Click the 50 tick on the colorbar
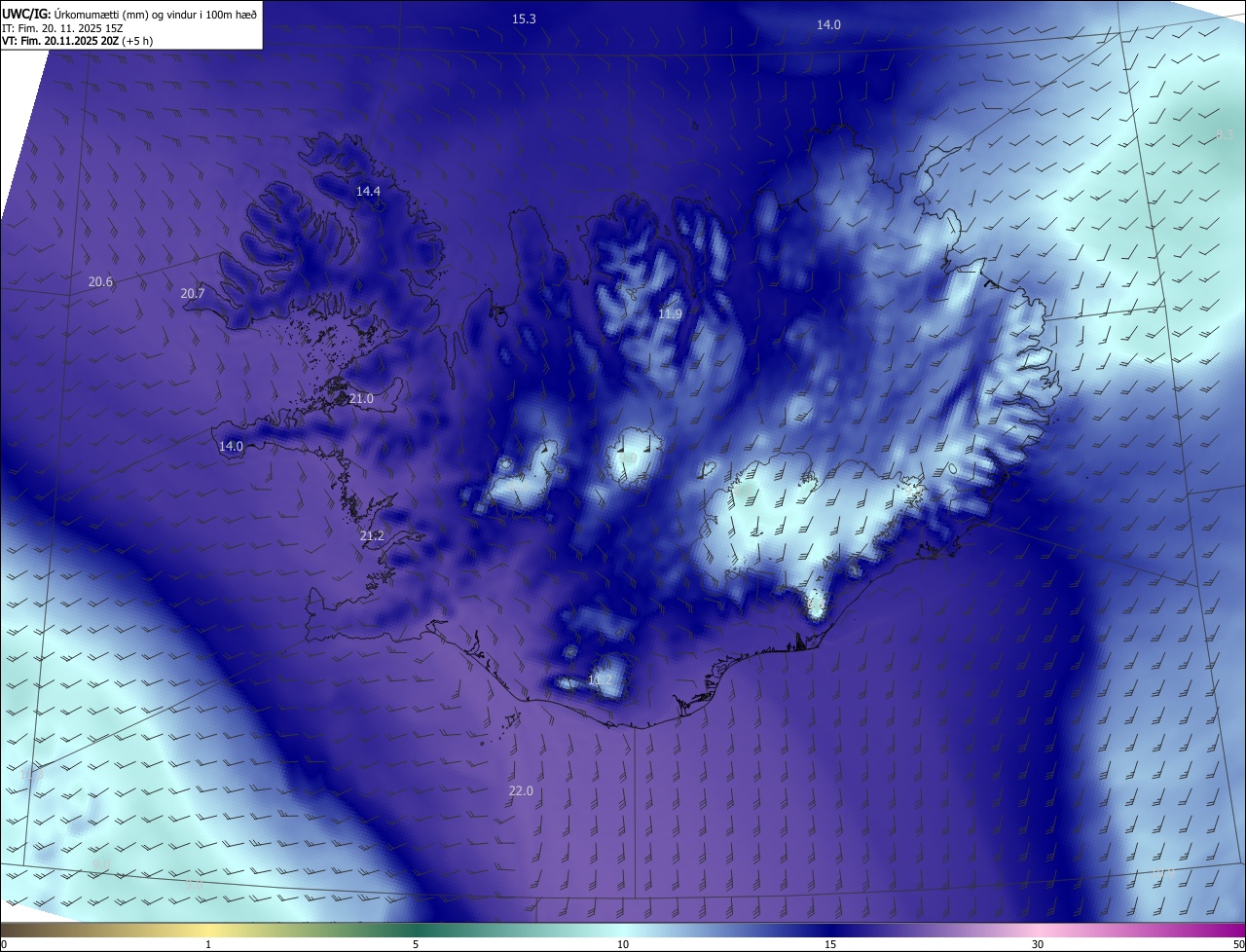 pyautogui.click(x=1238, y=944)
